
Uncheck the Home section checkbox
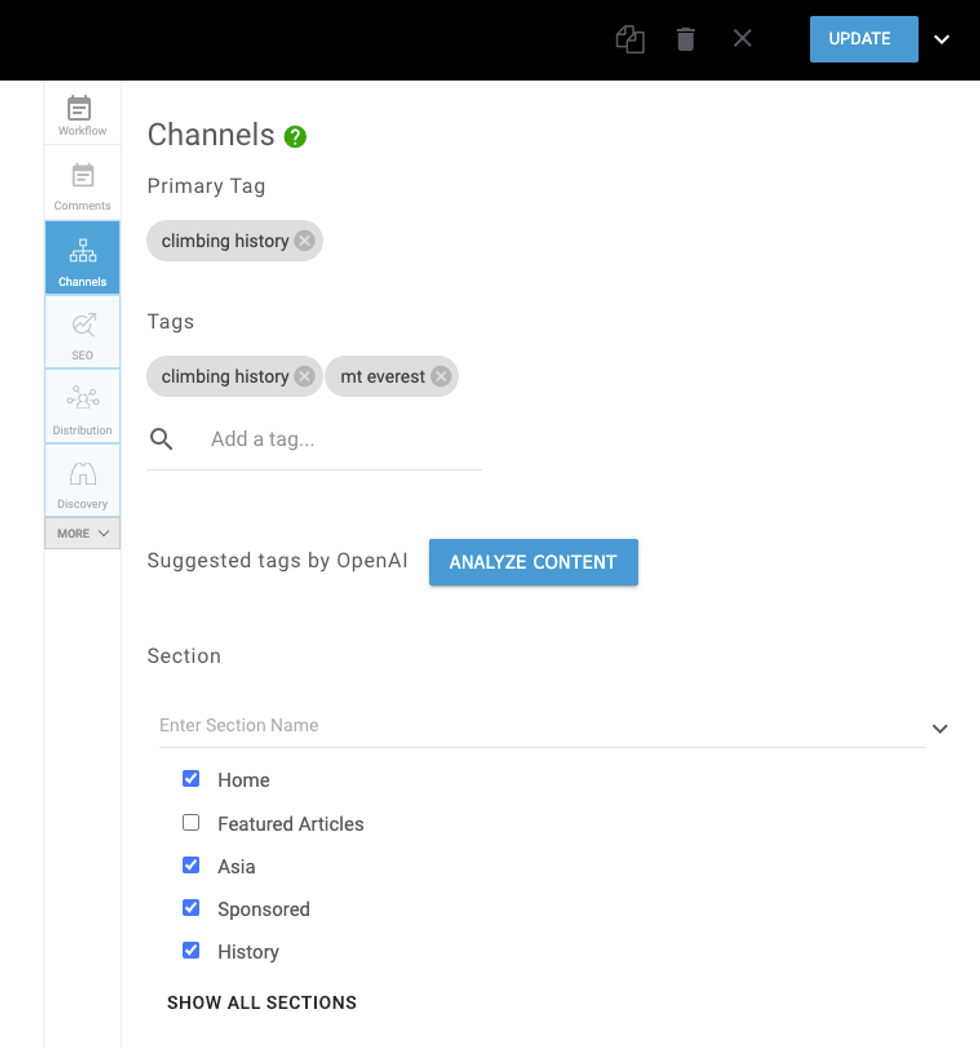click(191, 779)
